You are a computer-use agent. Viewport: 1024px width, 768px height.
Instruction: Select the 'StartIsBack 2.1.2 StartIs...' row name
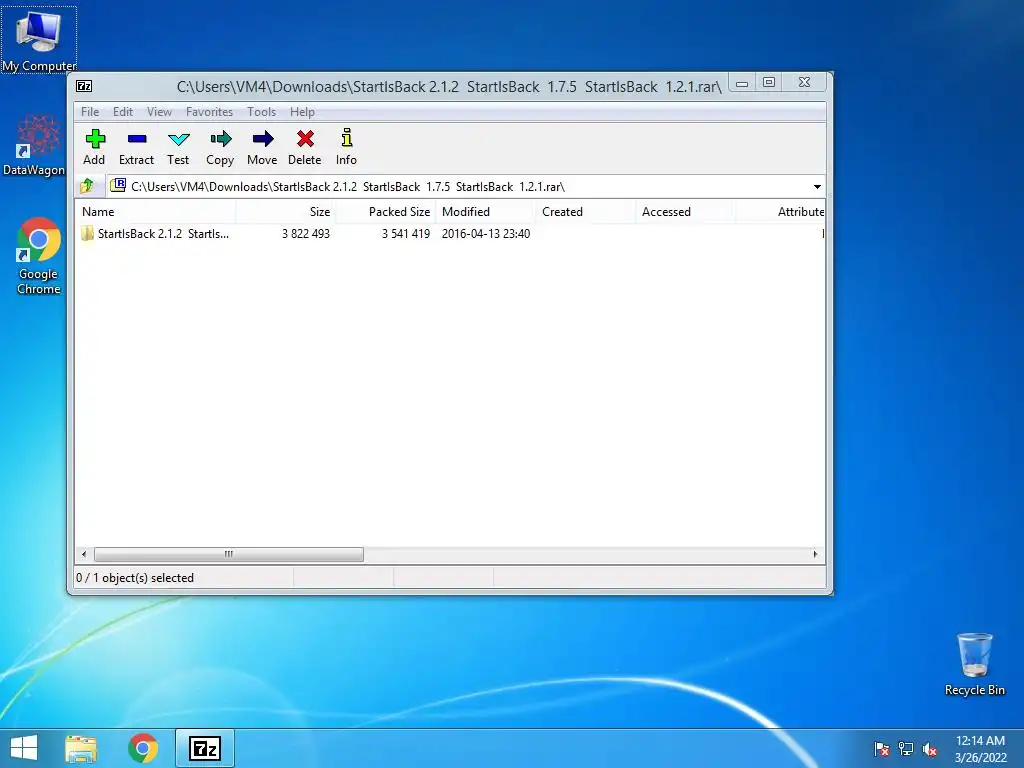[163, 234]
